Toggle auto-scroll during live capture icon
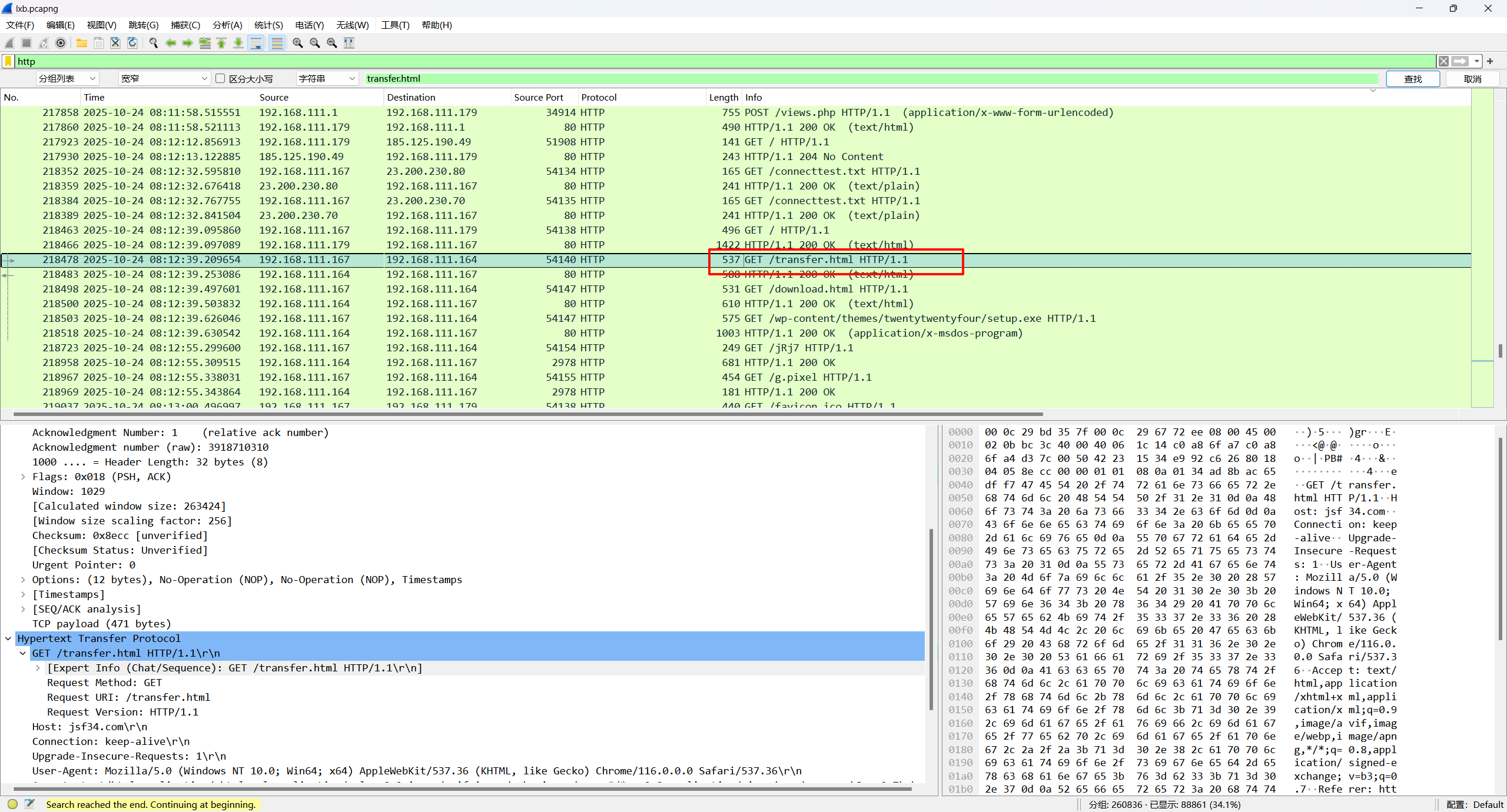This screenshot has width=1507, height=812. pos(256,43)
